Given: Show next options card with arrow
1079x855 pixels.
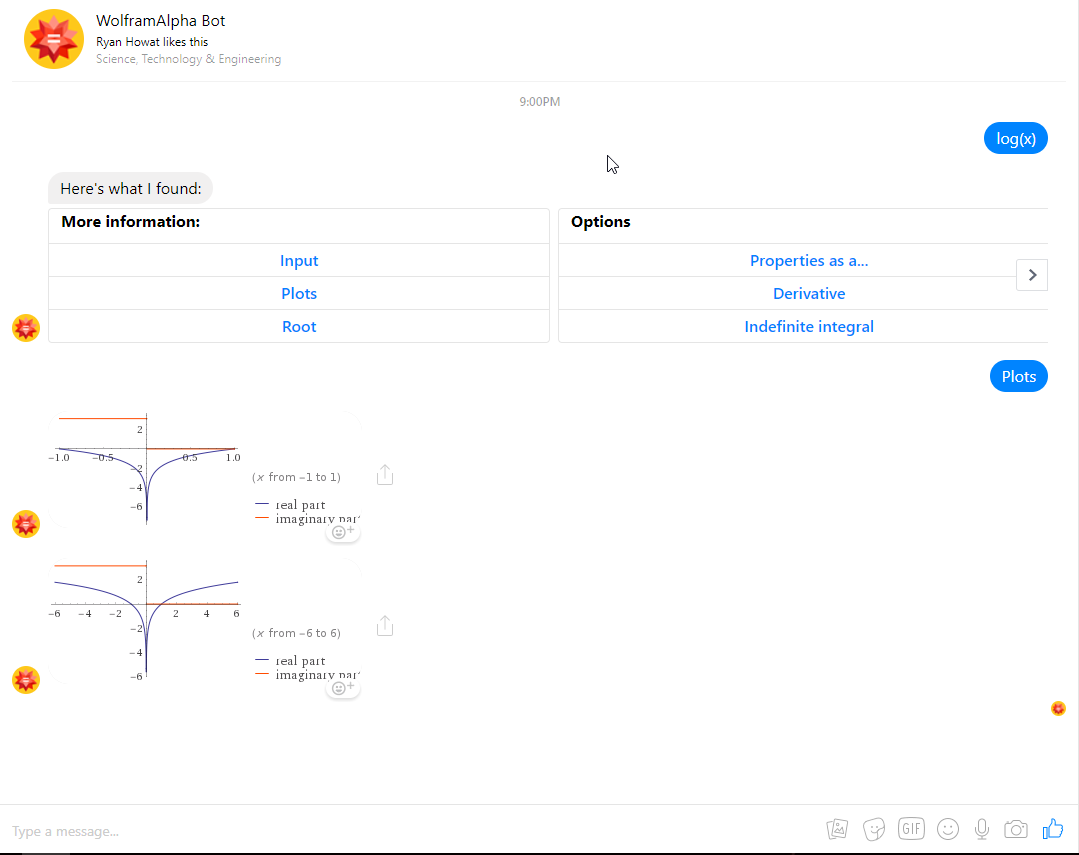Looking at the screenshot, I should 1032,275.
